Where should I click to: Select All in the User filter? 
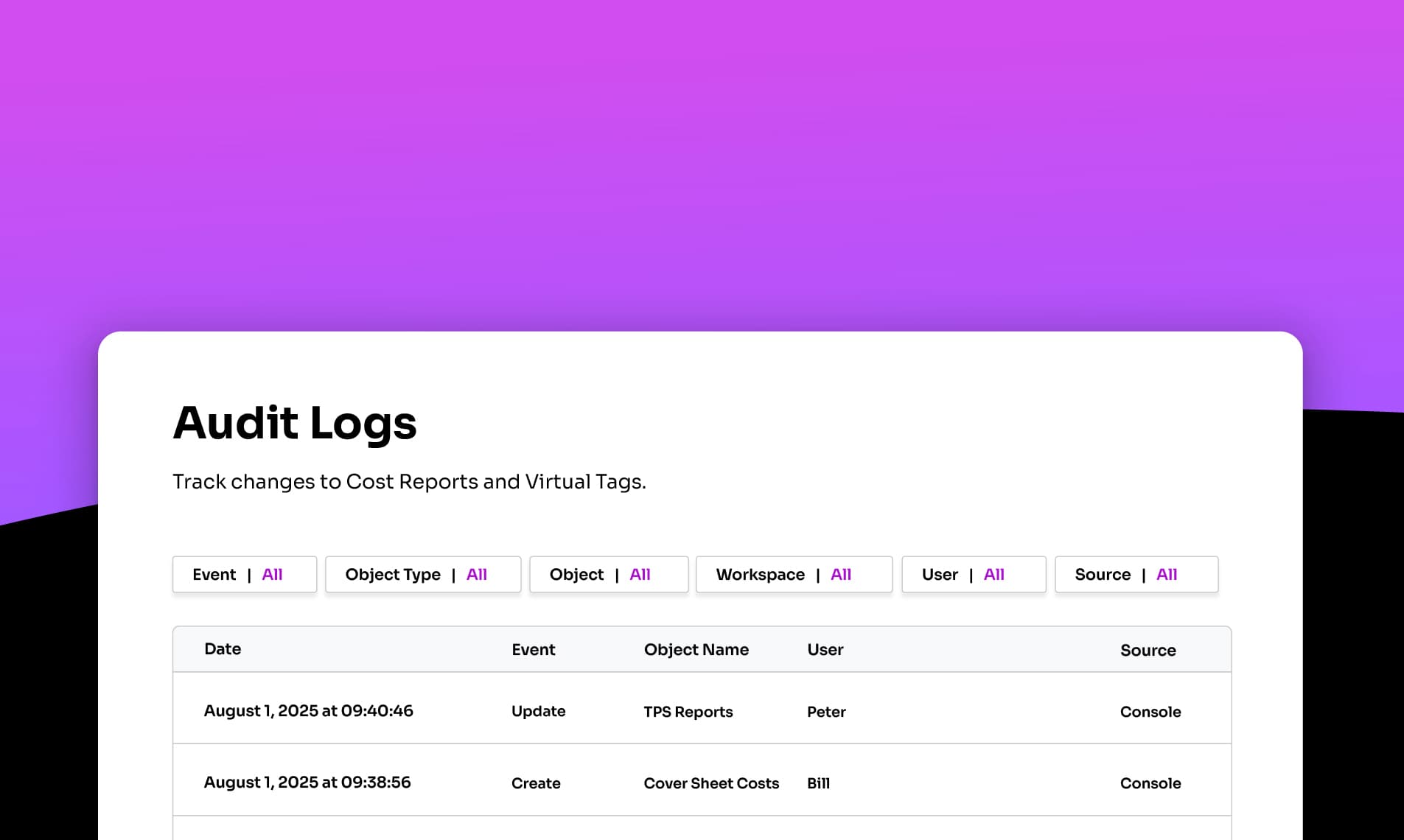coord(993,574)
